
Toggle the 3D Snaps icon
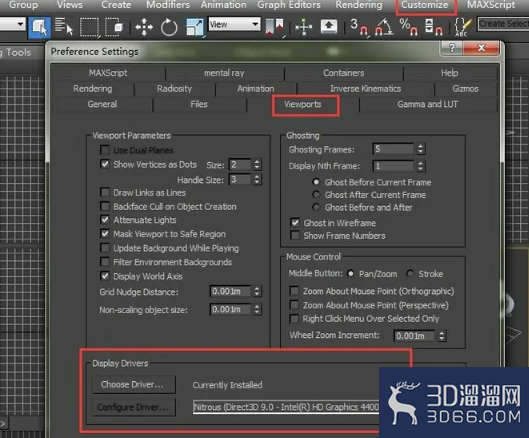359,27
